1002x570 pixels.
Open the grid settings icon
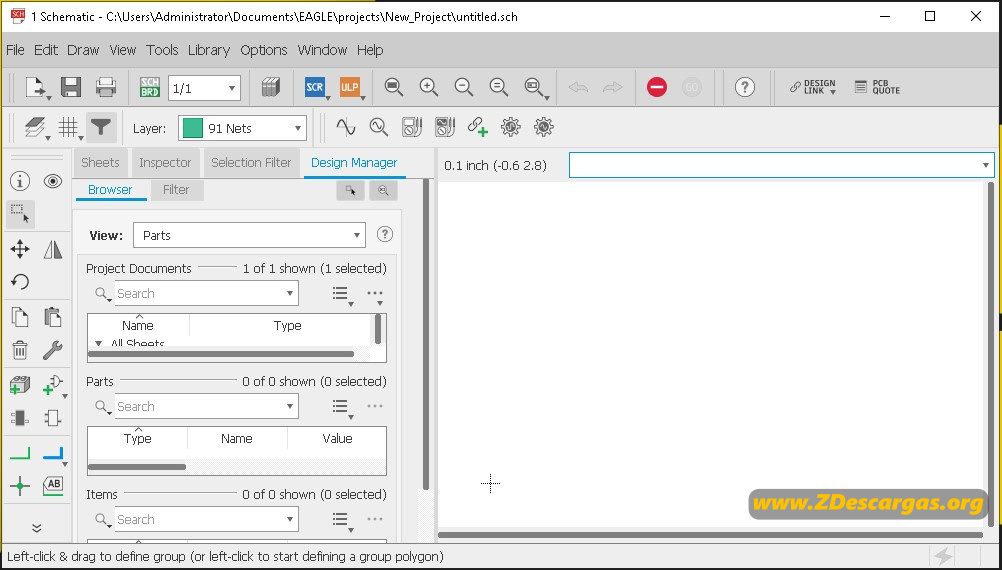coord(68,128)
